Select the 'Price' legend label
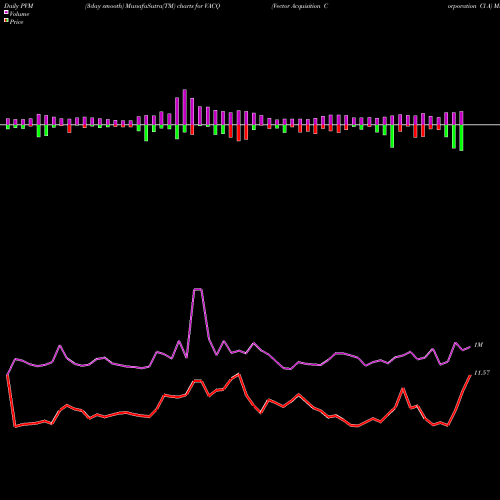This screenshot has height=500, width=500. coord(16,22)
